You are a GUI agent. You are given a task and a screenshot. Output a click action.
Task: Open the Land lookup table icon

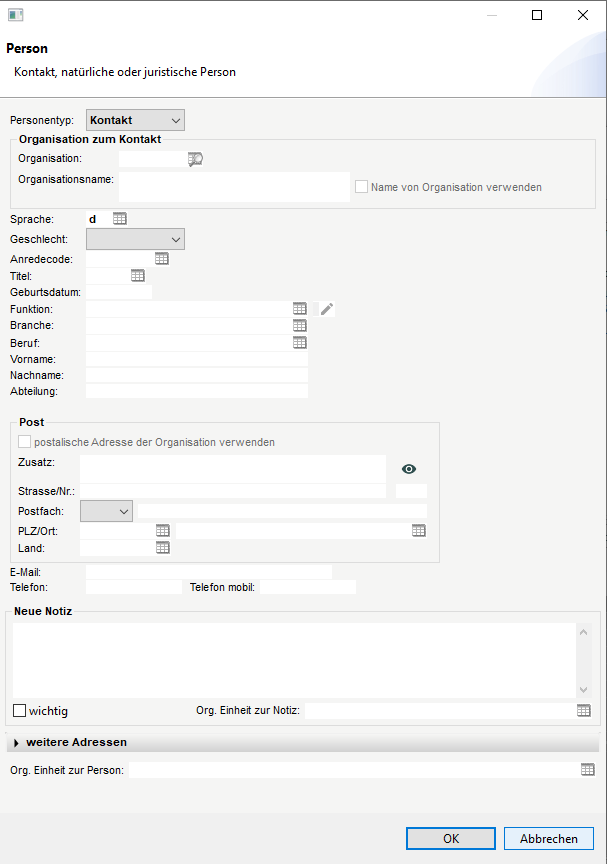pyautogui.click(x=162, y=548)
